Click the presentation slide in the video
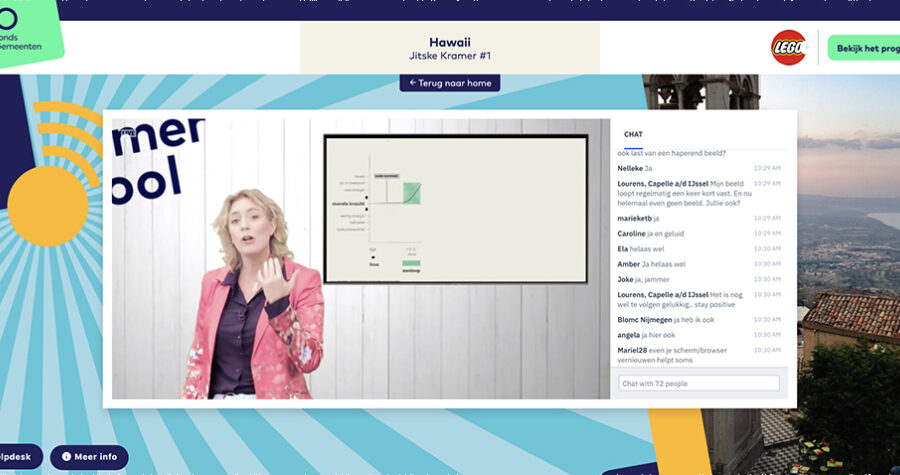The height and width of the screenshot is (475, 900). click(456, 209)
